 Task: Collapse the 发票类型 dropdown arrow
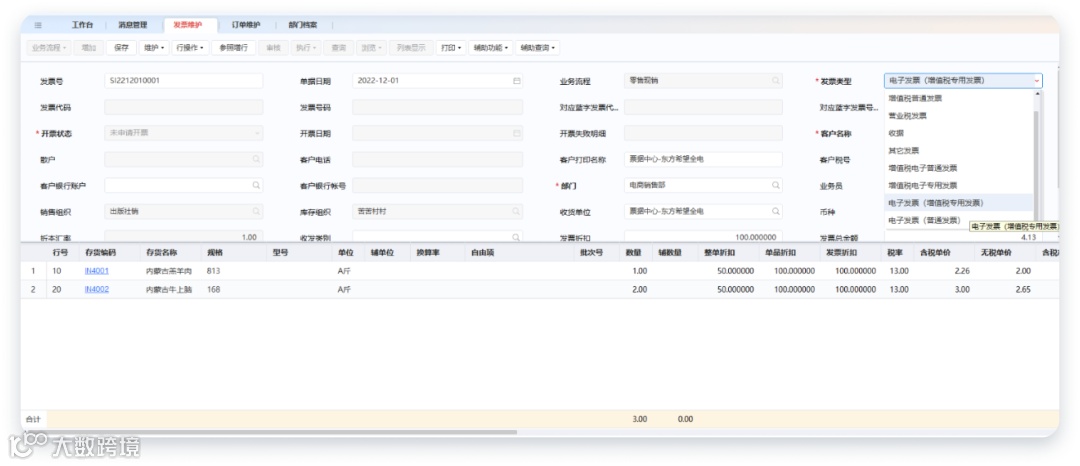pos(1036,81)
